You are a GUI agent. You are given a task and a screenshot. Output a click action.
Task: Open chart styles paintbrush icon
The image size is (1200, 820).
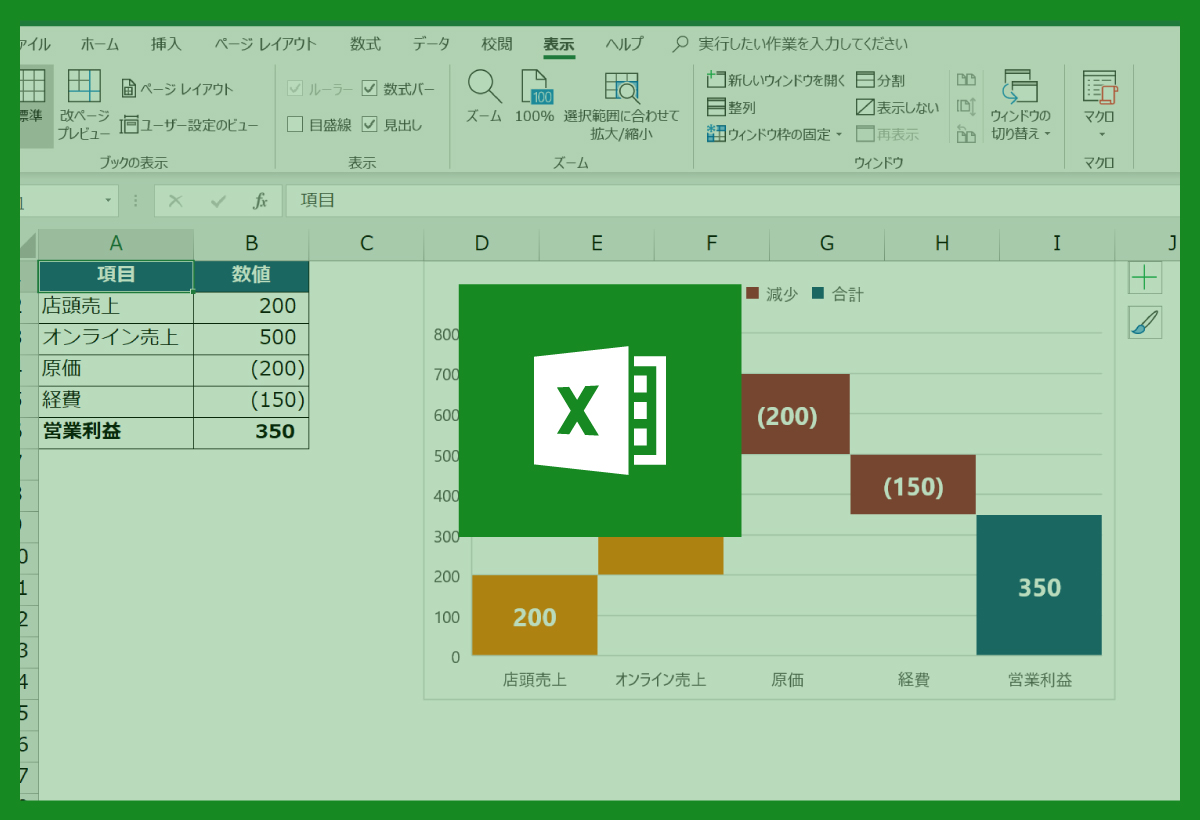(1144, 322)
